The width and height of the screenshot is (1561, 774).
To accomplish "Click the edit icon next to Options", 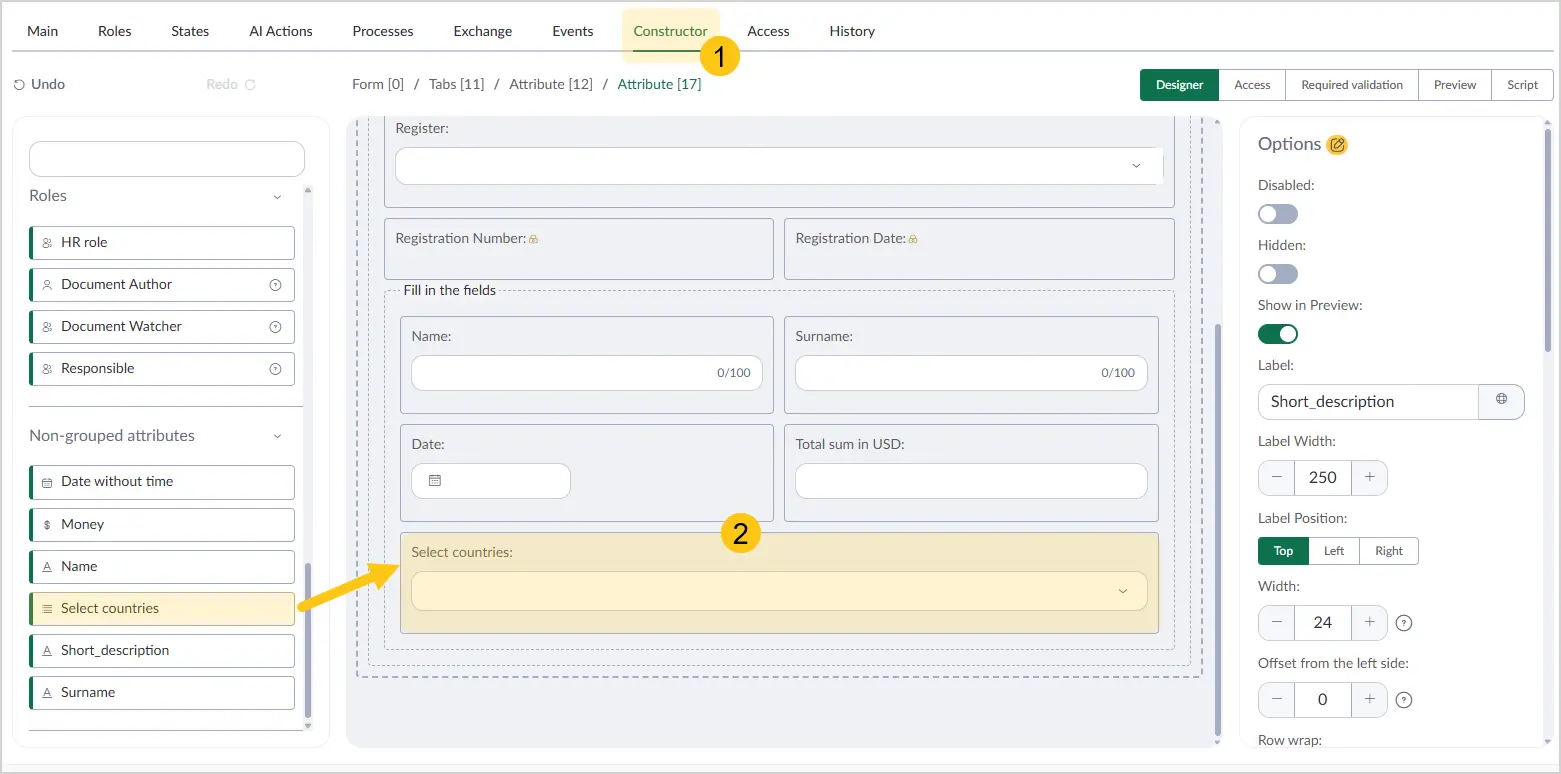I will click(1337, 145).
